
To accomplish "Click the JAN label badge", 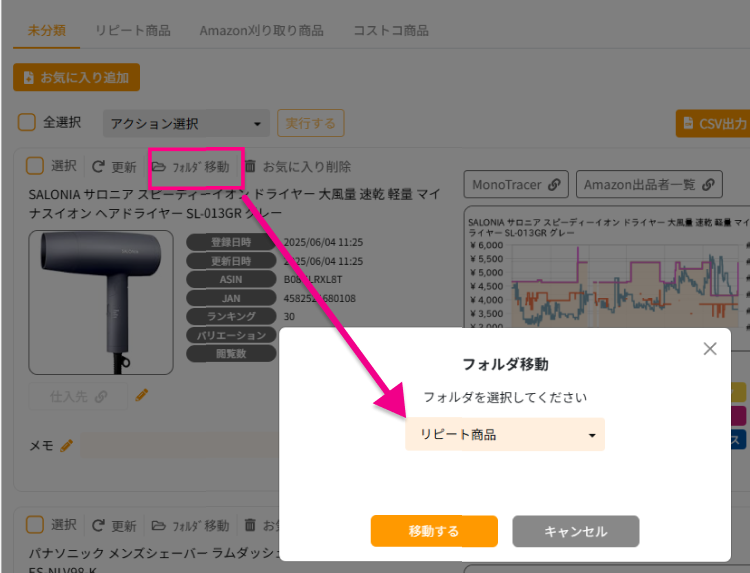I will point(231,298).
